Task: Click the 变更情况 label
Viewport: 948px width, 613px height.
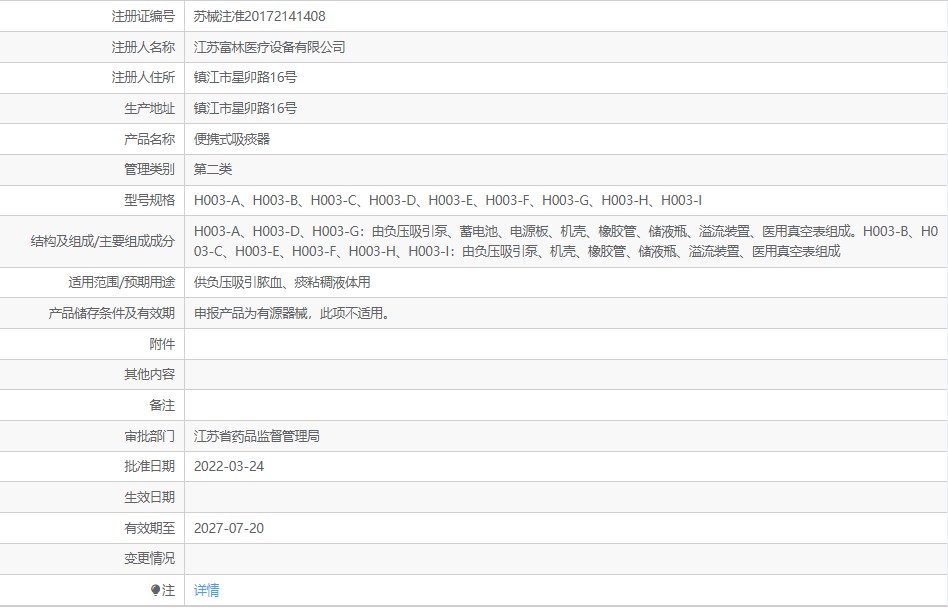Action: pyautogui.click(x=149, y=558)
